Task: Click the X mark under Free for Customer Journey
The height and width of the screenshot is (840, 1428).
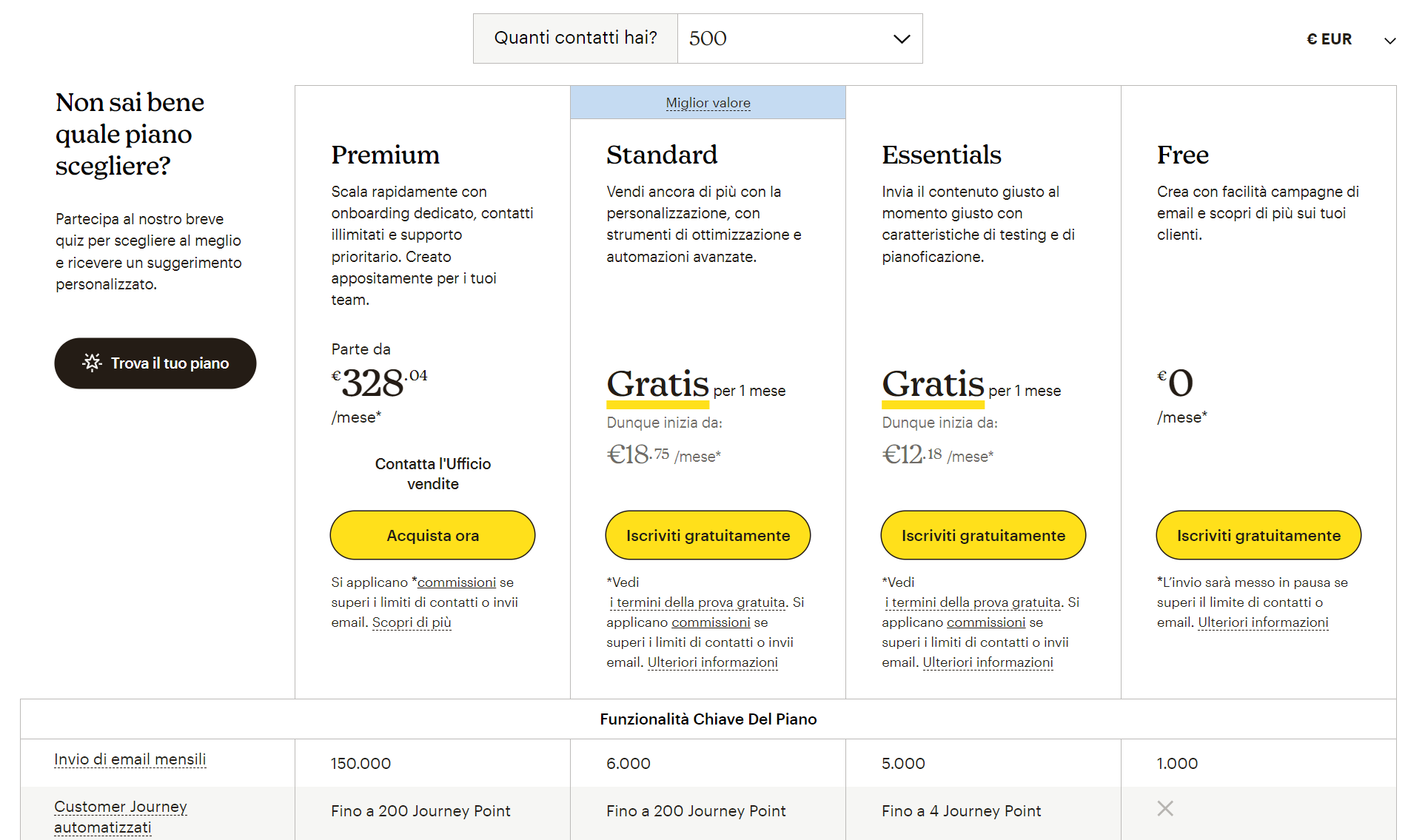Action: (x=1165, y=810)
